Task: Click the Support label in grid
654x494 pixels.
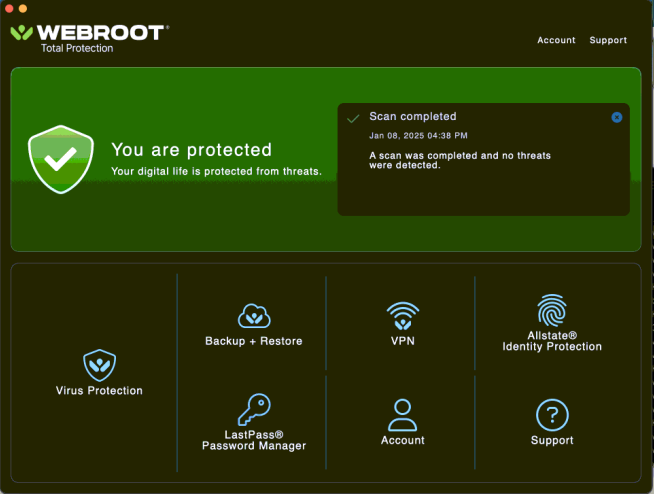Action: (552, 440)
